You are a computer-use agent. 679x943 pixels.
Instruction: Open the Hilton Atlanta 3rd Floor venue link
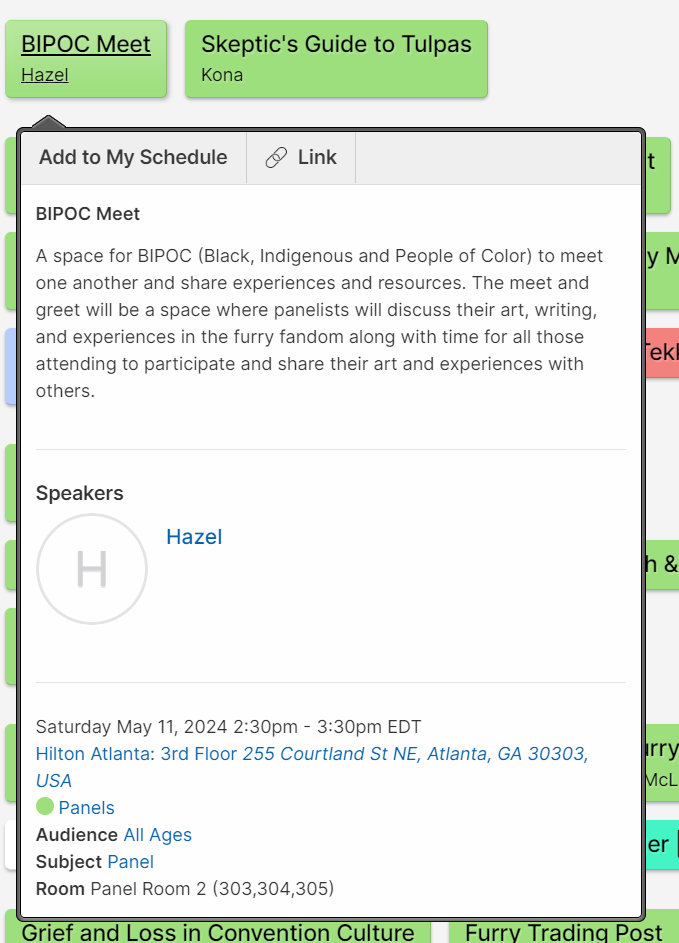click(136, 754)
